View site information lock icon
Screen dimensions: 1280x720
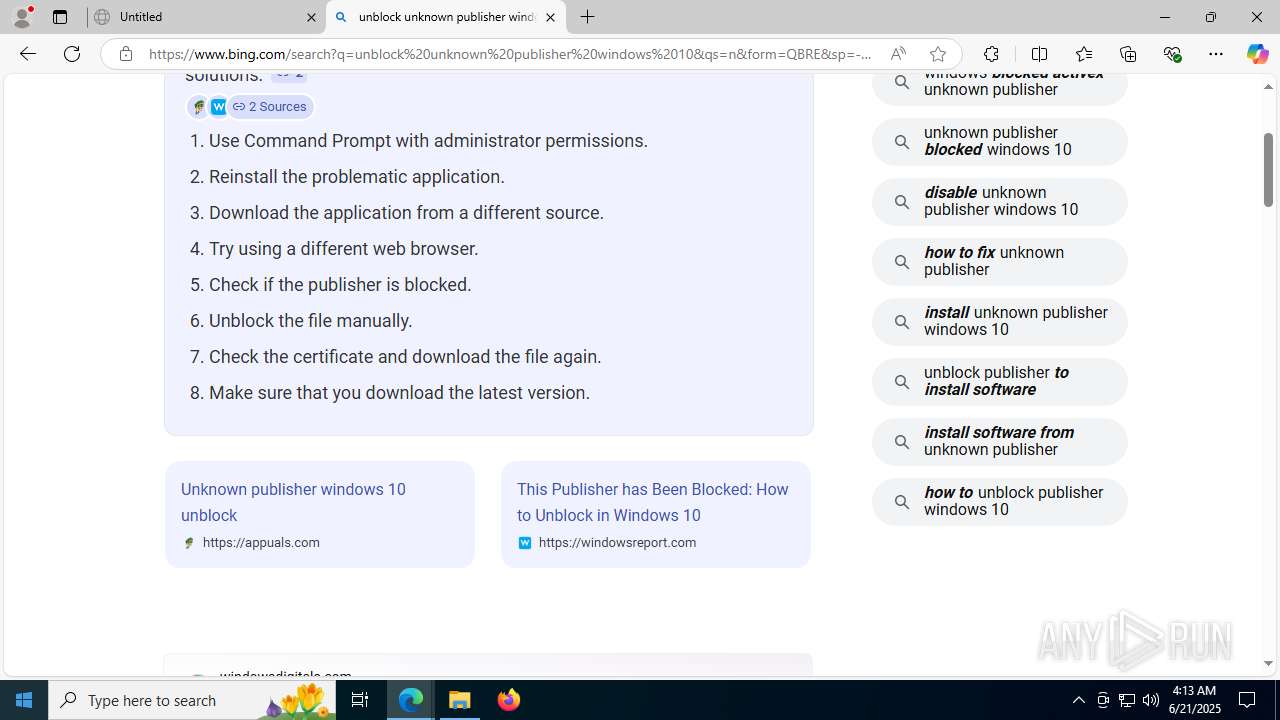[125, 54]
